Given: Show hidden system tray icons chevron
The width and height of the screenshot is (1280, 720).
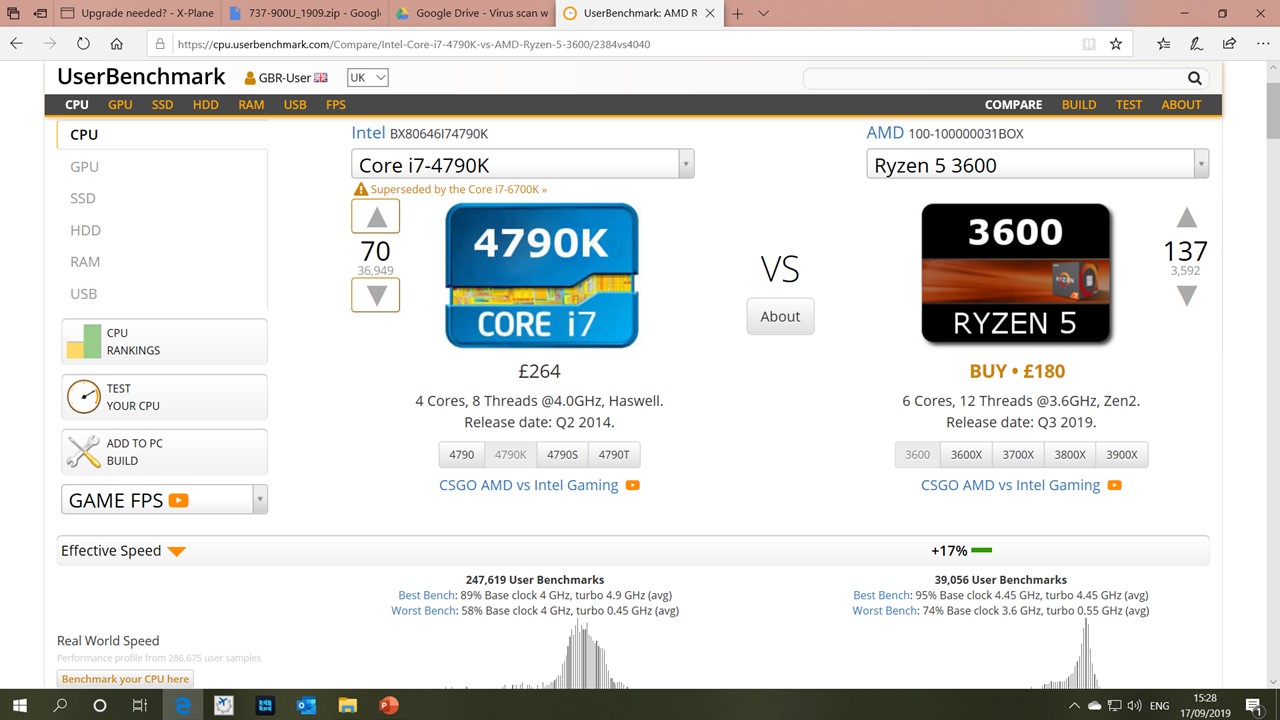Looking at the screenshot, I should click(x=1074, y=705).
